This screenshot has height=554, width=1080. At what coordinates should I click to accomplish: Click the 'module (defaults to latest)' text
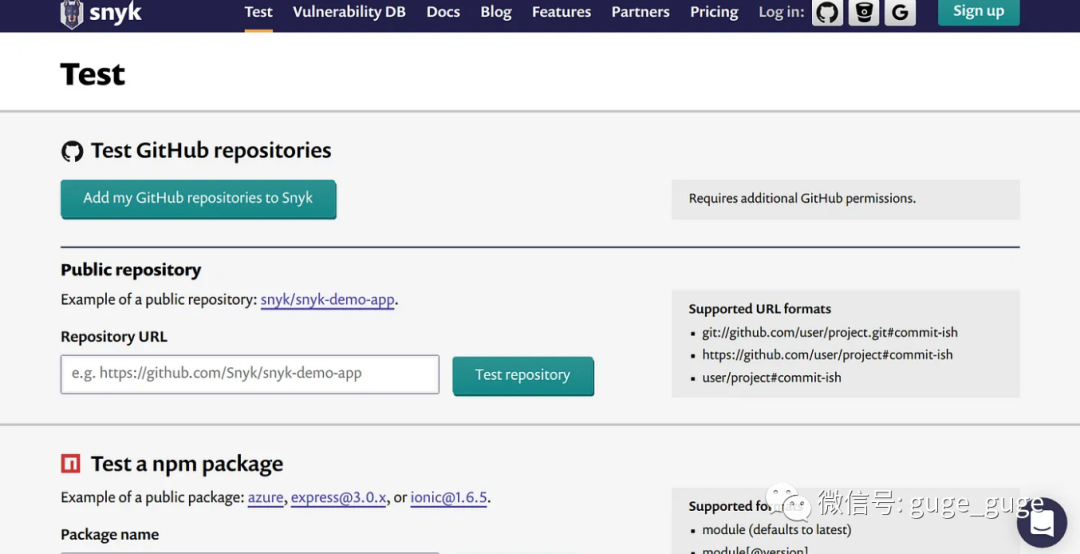click(776, 529)
